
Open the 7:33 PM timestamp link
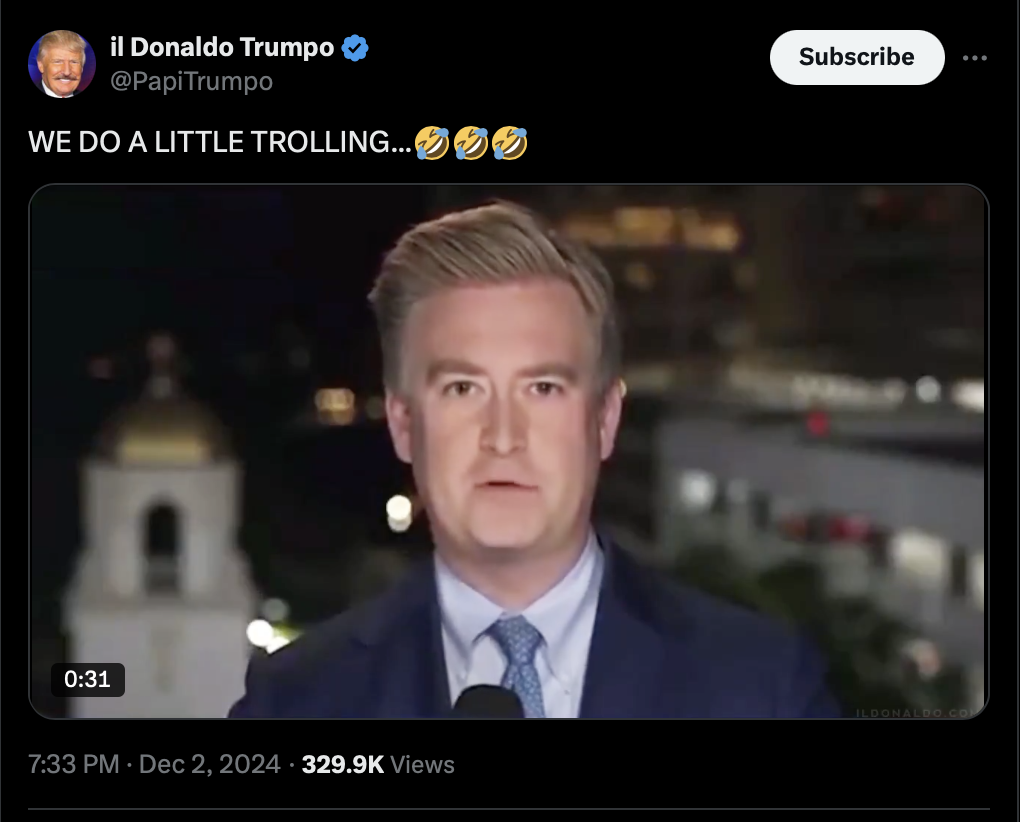[x=74, y=764]
